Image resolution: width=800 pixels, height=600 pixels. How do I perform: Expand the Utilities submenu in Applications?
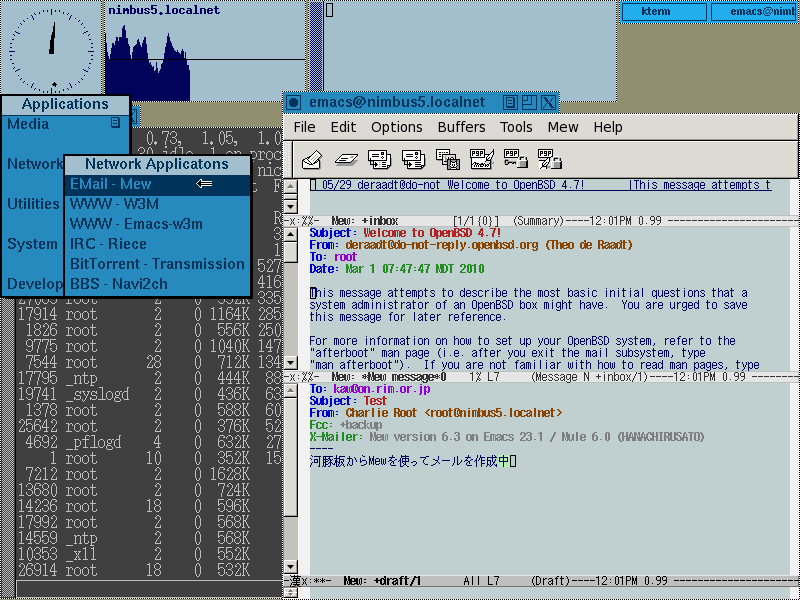point(33,204)
